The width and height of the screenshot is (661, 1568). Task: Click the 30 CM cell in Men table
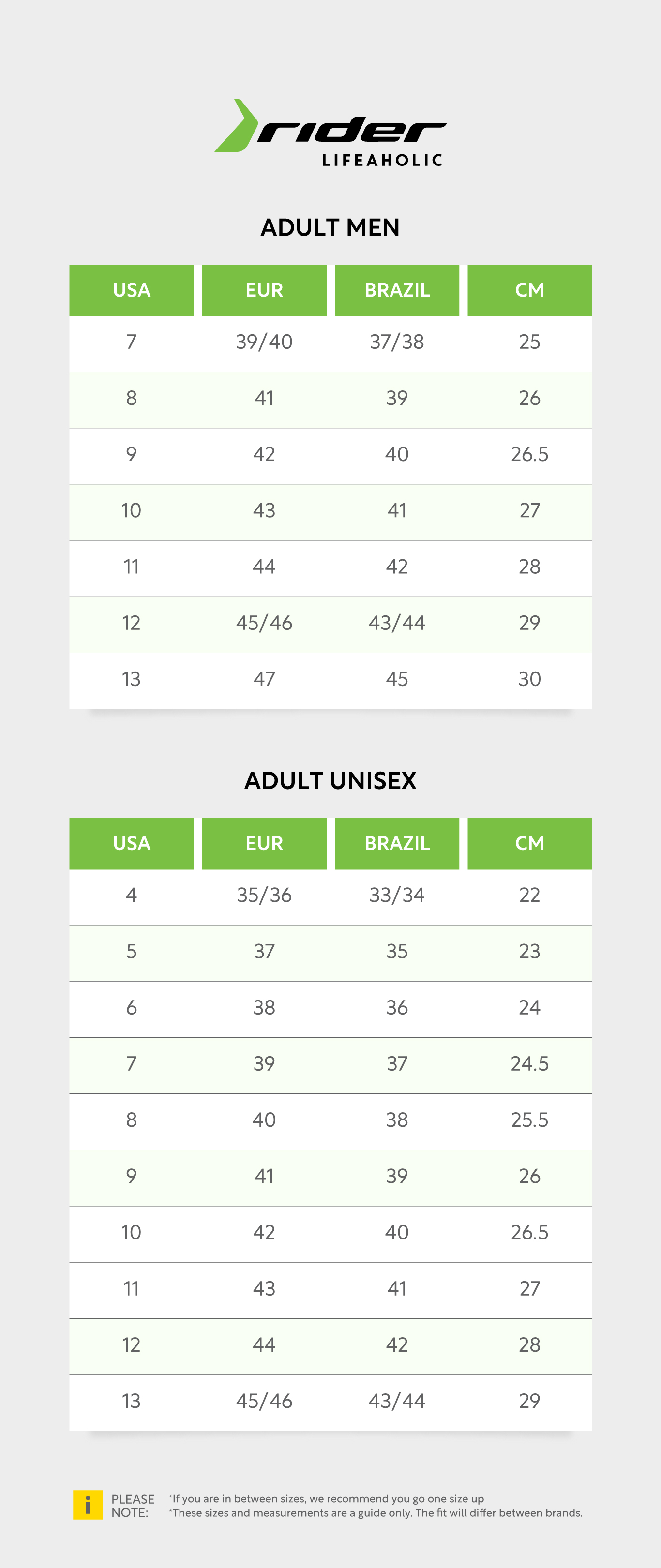tap(529, 679)
